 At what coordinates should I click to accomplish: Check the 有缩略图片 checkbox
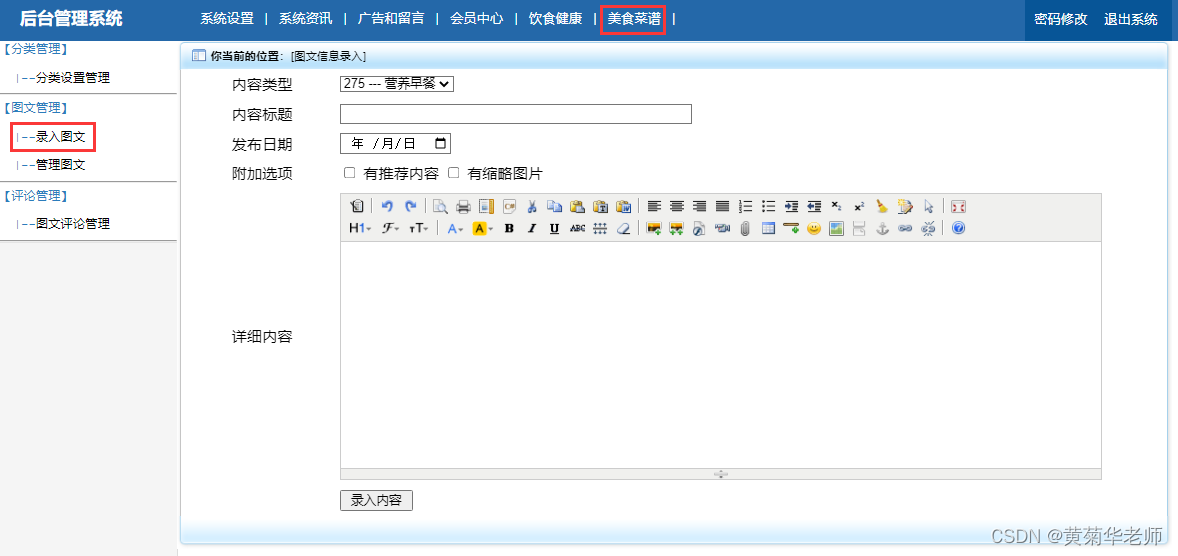[x=453, y=173]
